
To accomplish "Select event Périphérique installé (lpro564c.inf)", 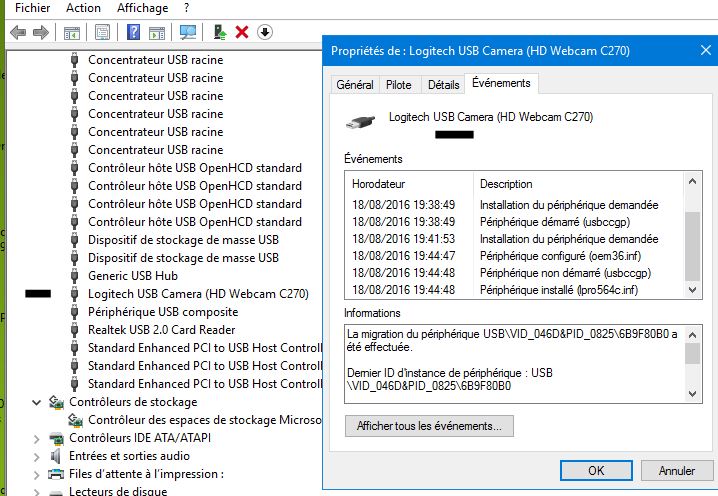I will pyautogui.click(x=515, y=290).
